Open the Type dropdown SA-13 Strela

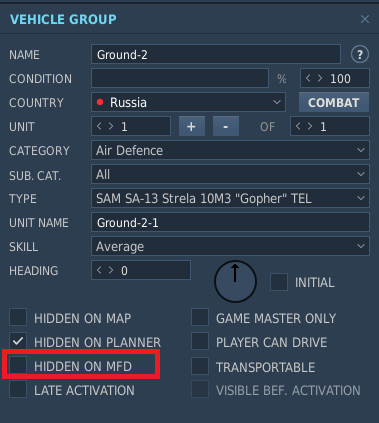(x=230, y=198)
